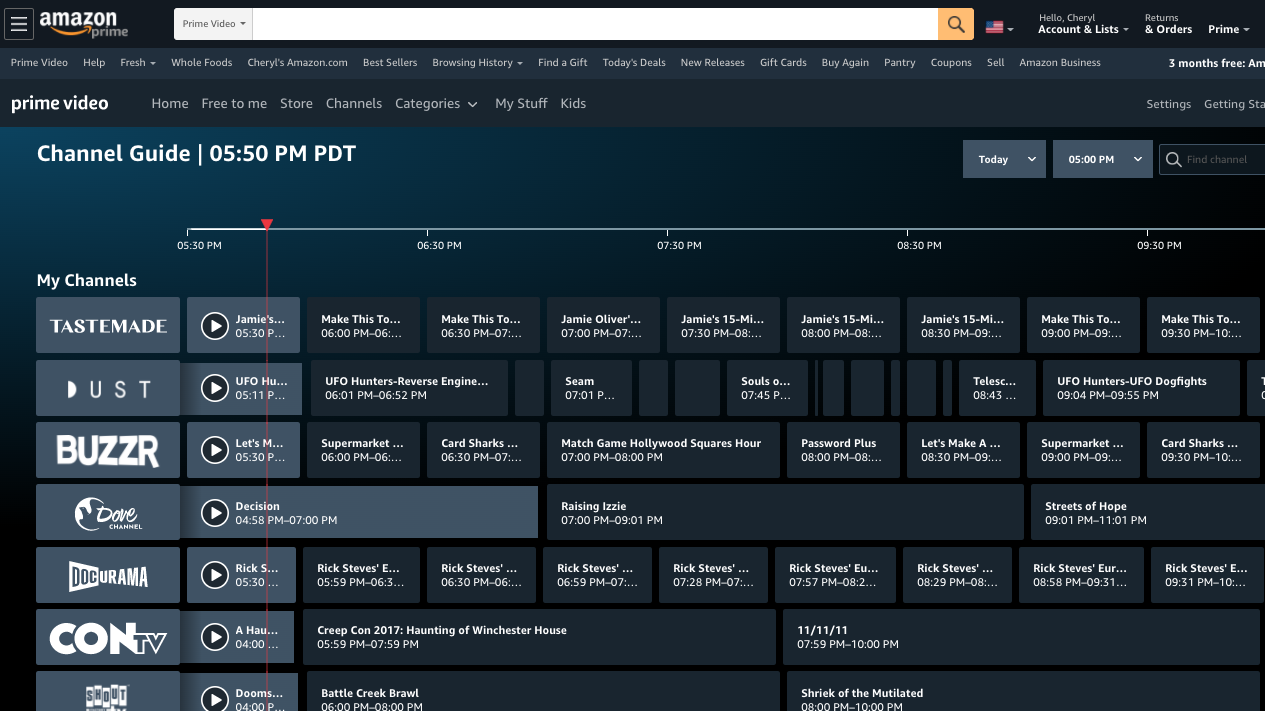Play Decision on Dove Channel
This screenshot has width=1265, height=711.
pos(215,513)
